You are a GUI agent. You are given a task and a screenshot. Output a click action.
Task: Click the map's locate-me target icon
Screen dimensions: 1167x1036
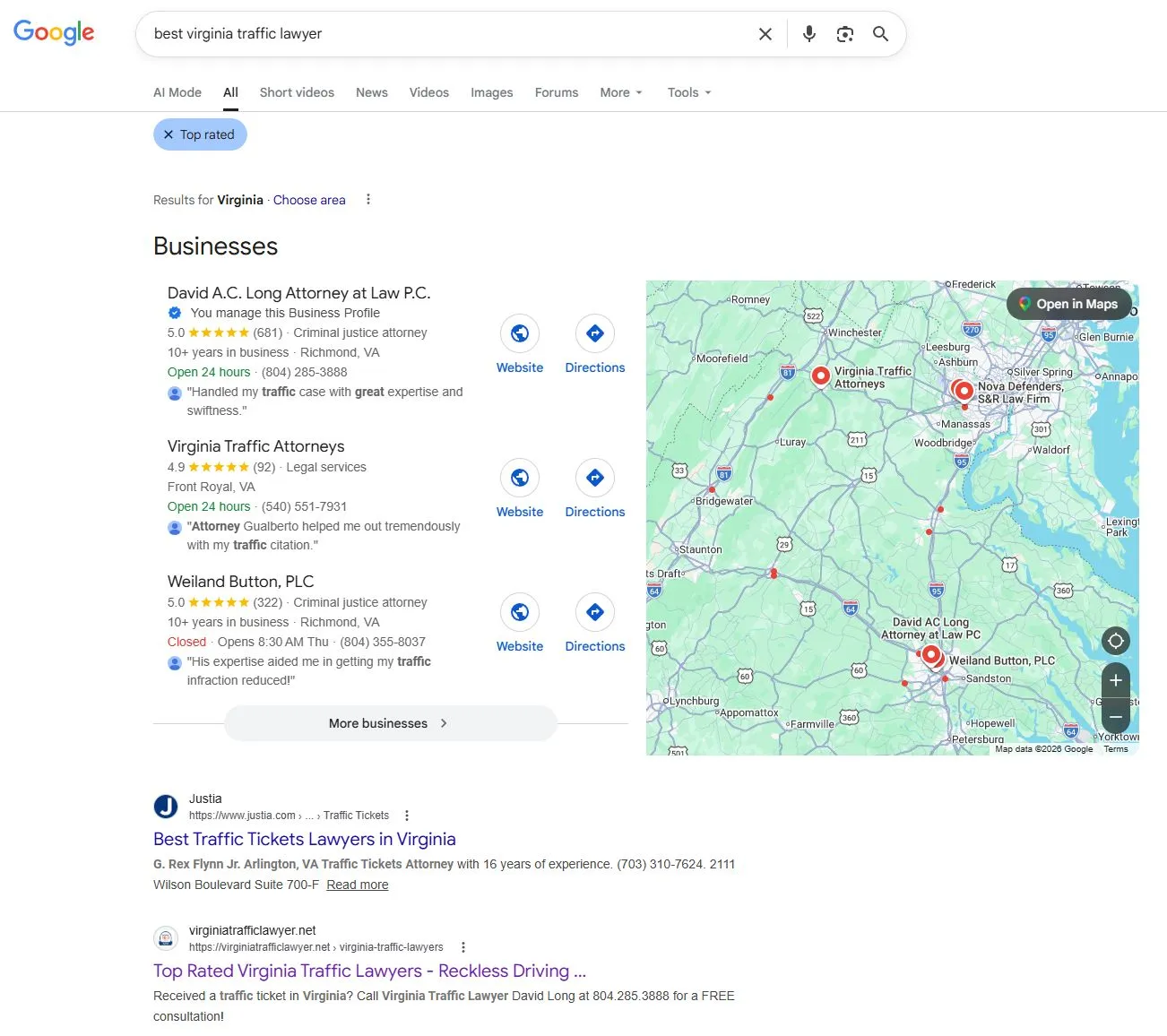pos(1116,641)
